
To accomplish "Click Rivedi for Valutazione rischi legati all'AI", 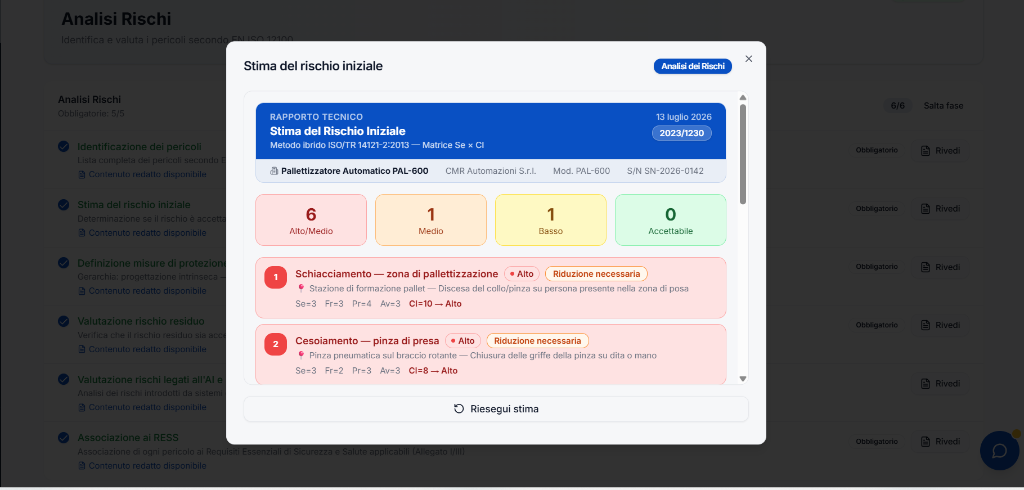I will click(x=940, y=384).
